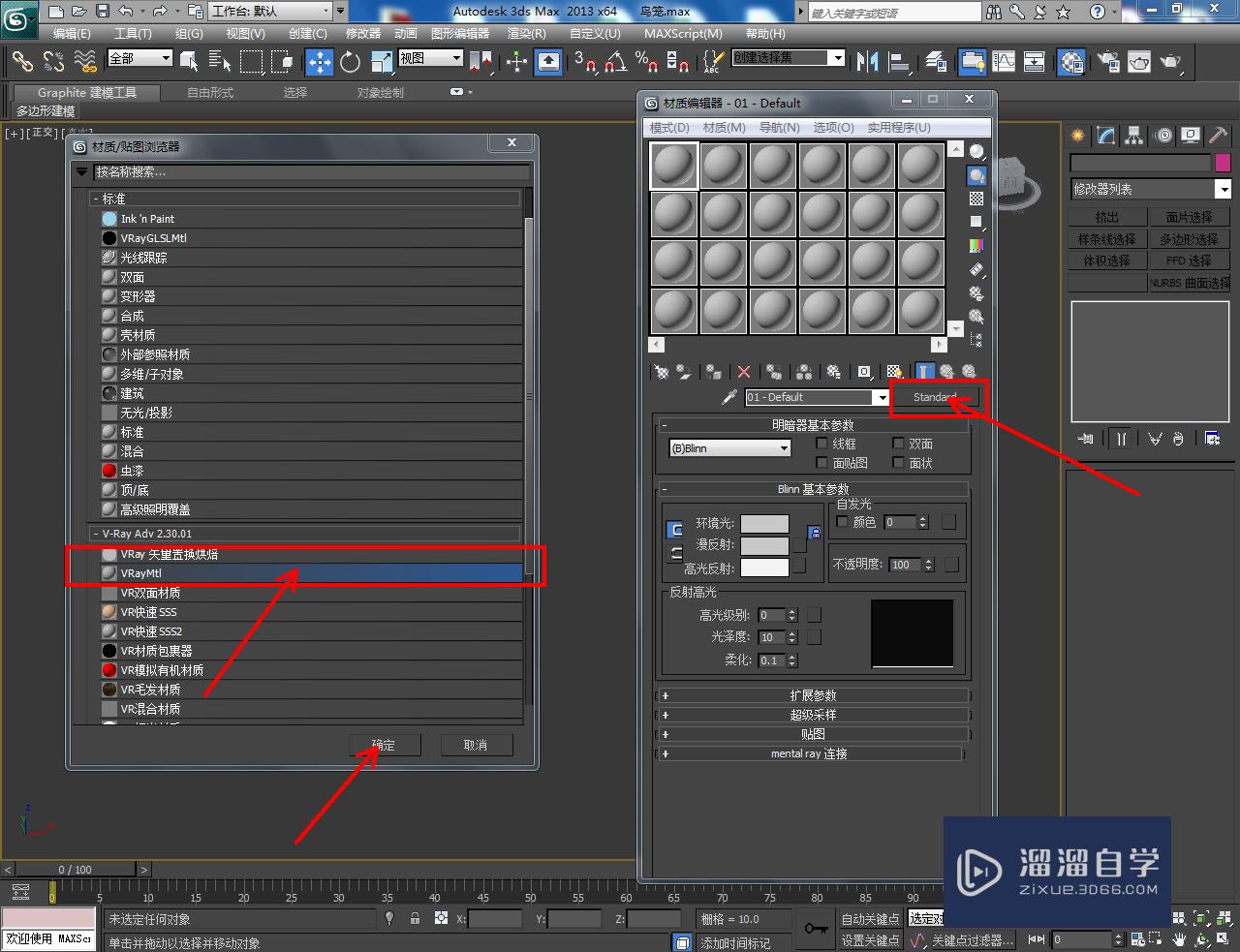Click Pick Material from Object eyedropper

pos(729,397)
